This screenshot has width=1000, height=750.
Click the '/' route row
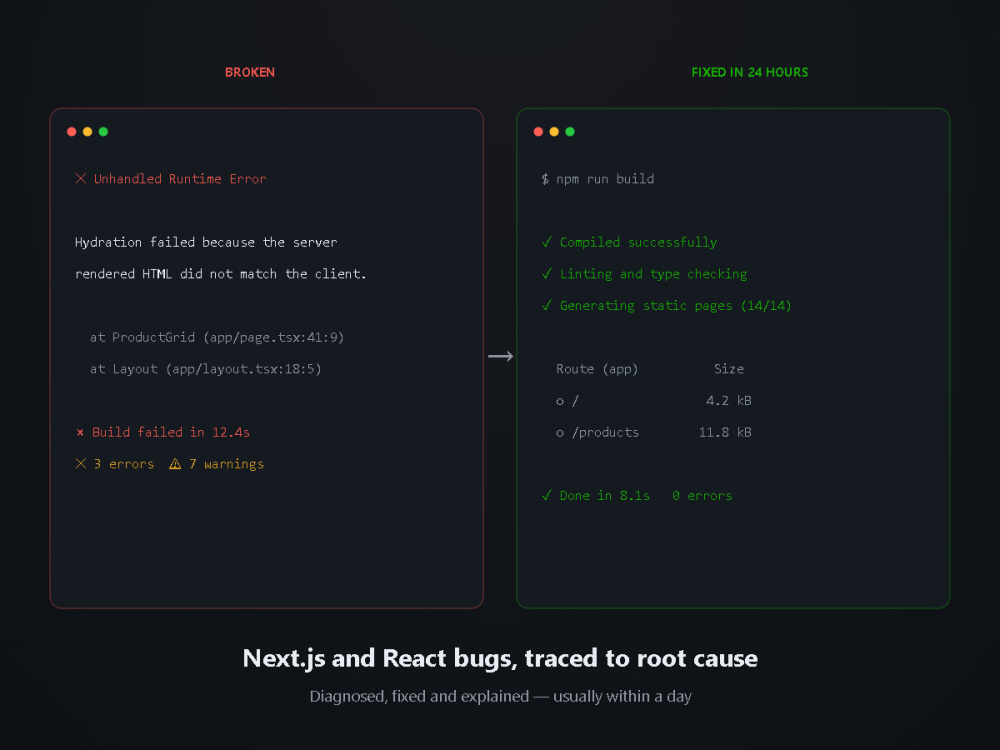click(x=654, y=401)
